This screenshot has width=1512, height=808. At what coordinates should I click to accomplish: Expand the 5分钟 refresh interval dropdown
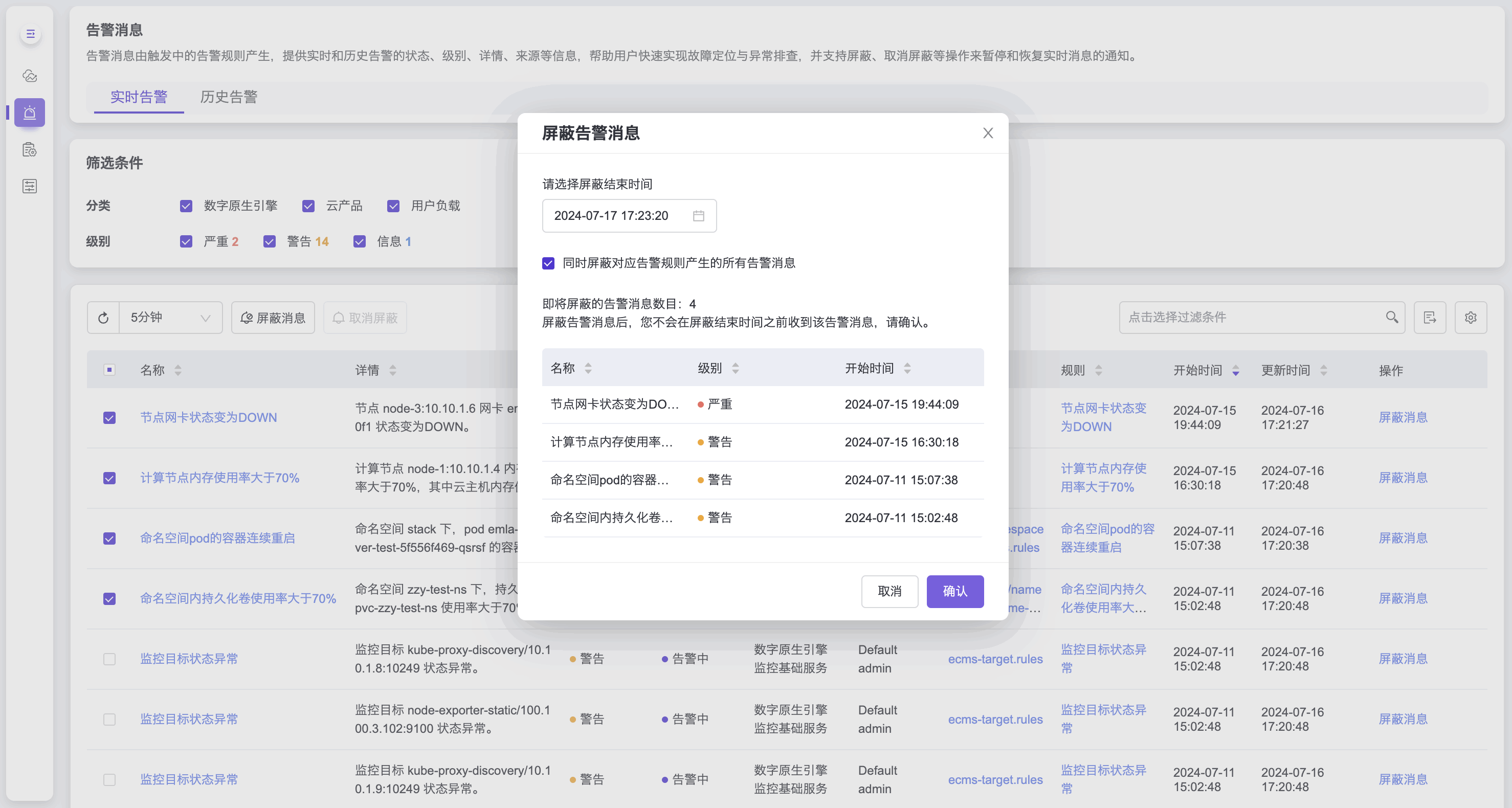click(x=170, y=318)
